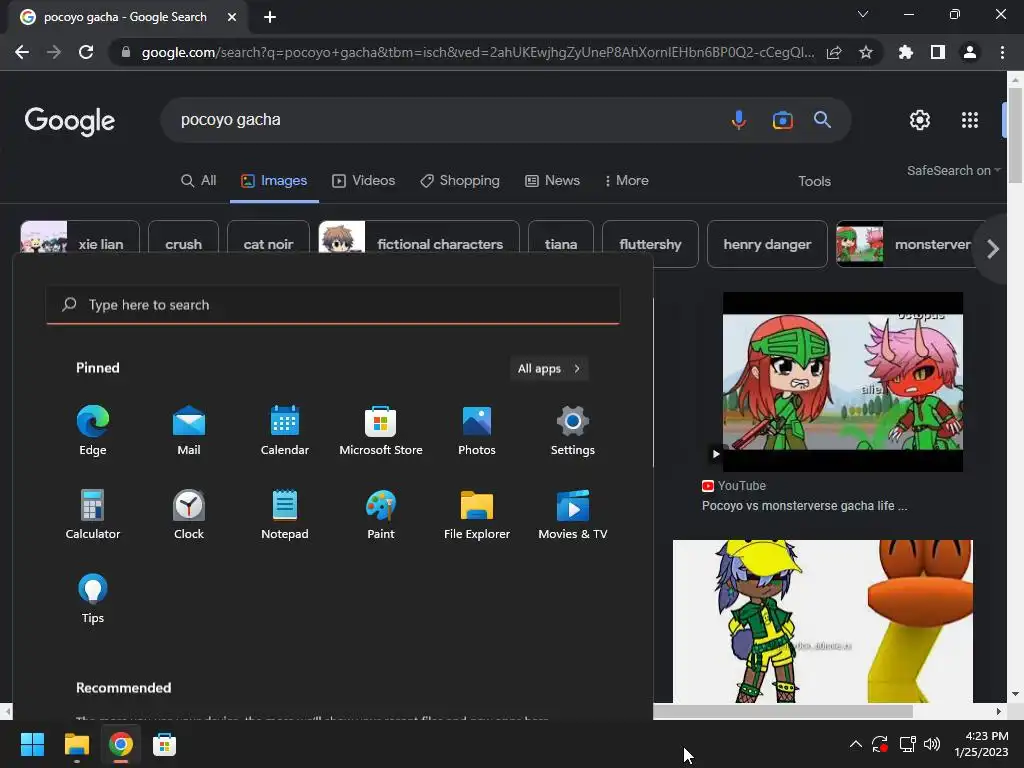Open the Calendar app
The image size is (1024, 768).
pyautogui.click(x=285, y=430)
